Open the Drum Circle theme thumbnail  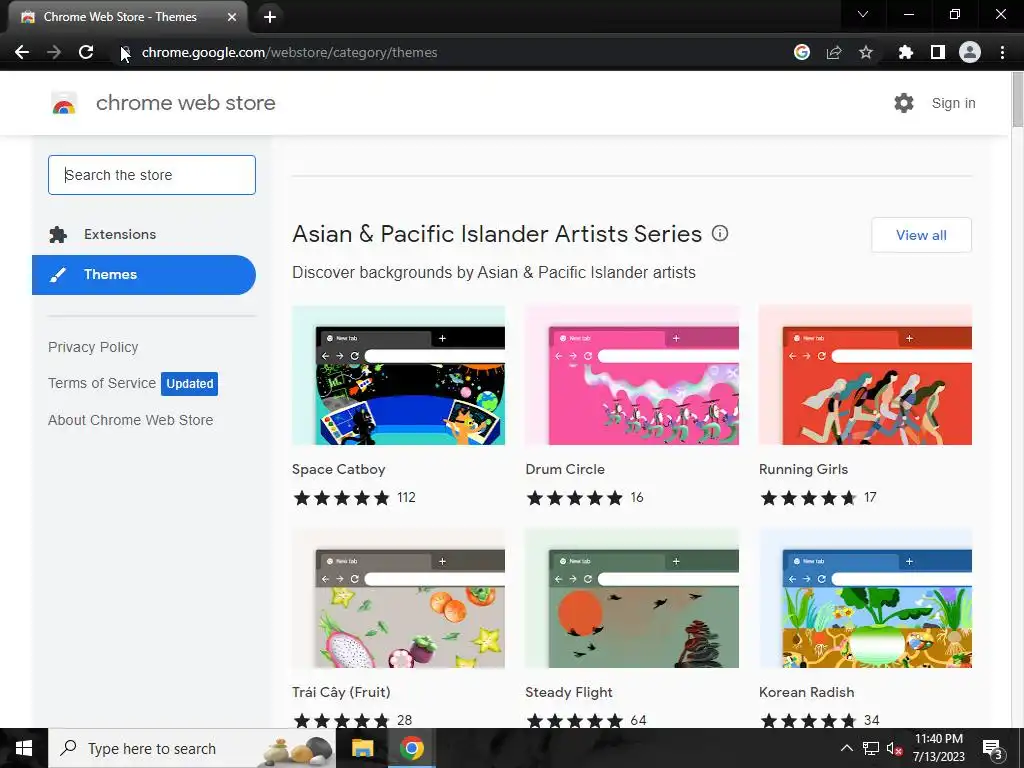[632, 376]
